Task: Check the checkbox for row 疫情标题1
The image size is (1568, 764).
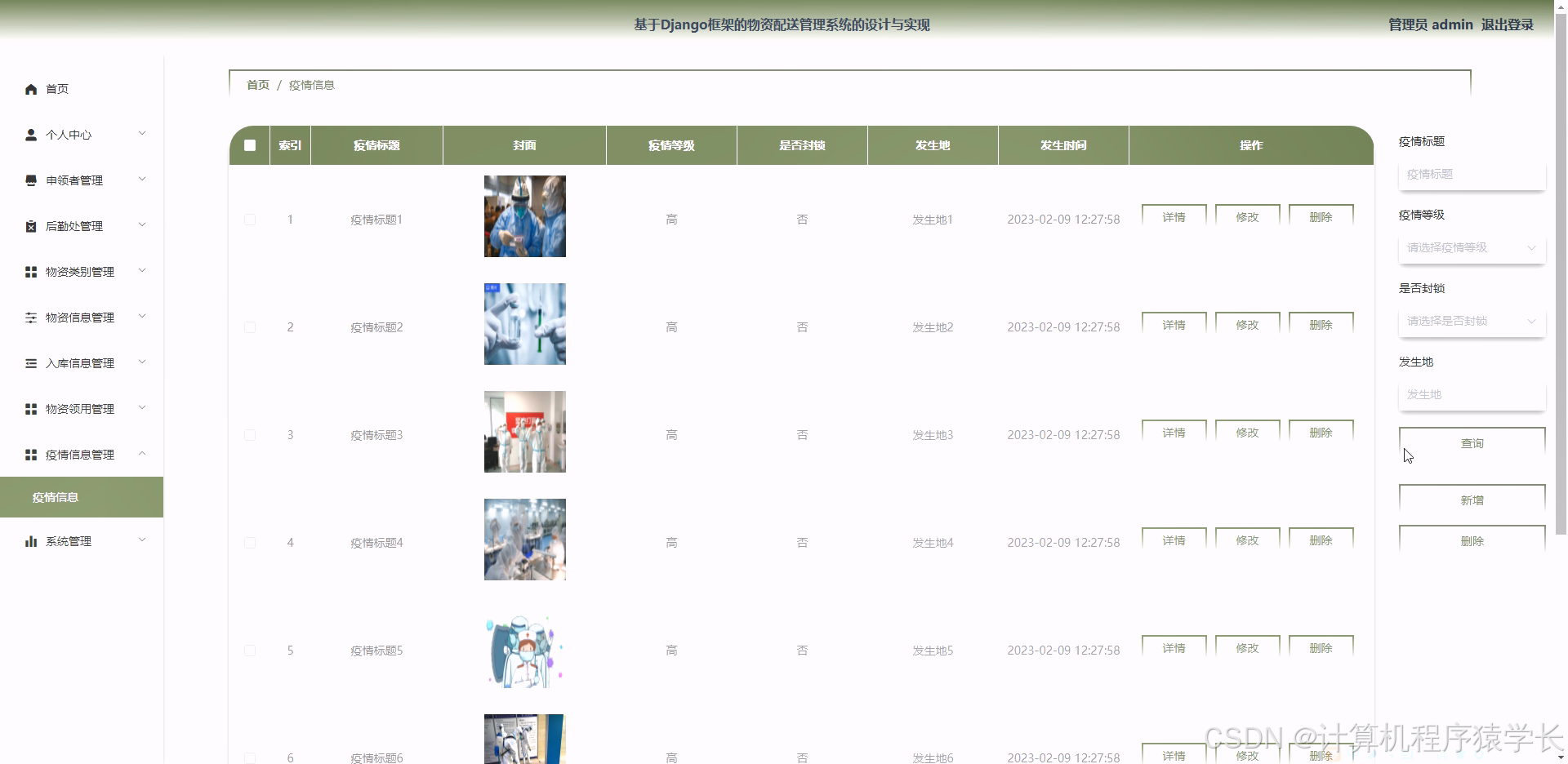Action: point(250,220)
